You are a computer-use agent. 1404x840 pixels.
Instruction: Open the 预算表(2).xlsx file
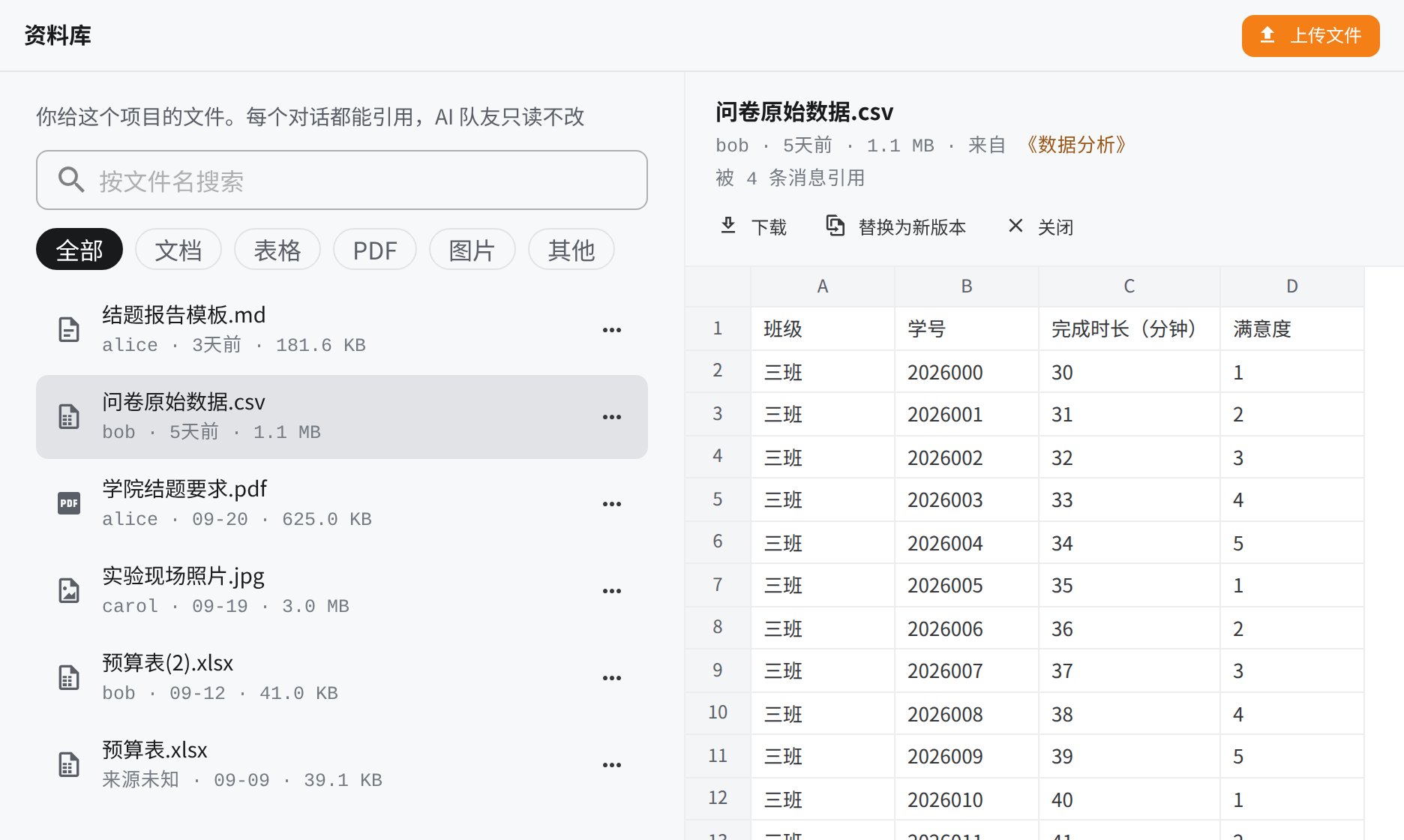pos(342,678)
